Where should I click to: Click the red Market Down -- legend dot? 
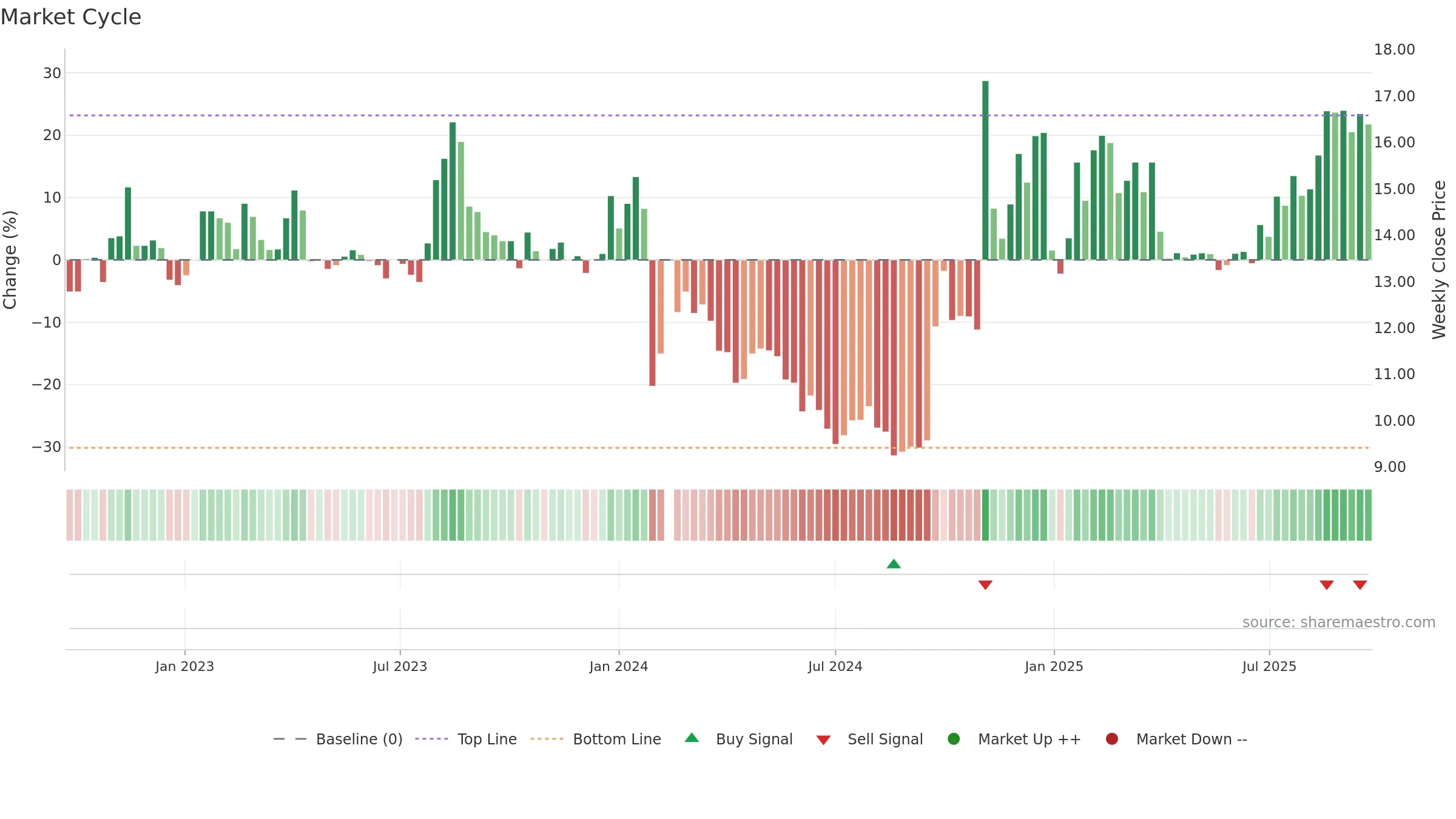(x=1112, y=739)
